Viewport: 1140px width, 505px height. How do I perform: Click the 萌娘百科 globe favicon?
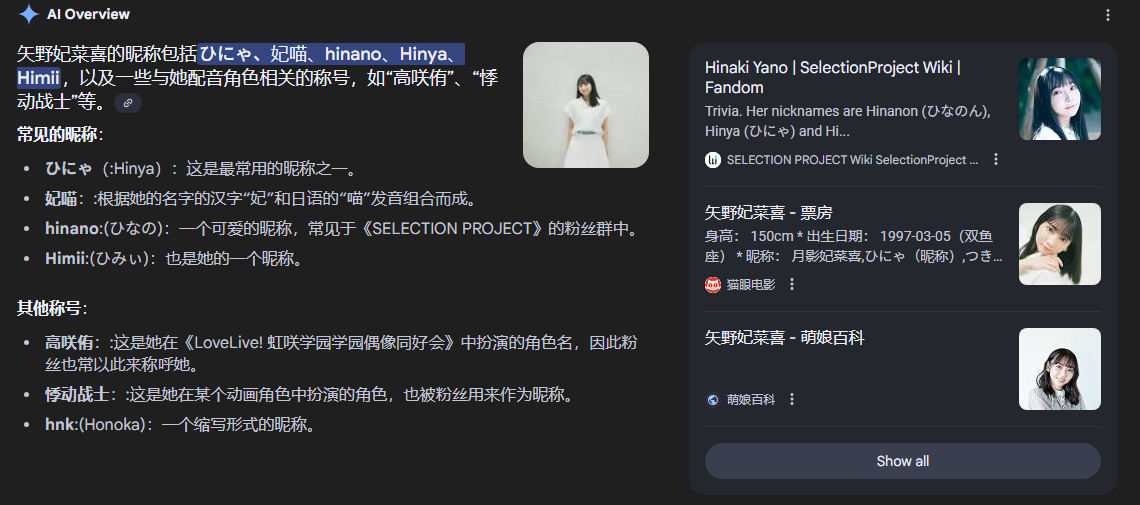(712, 399)
